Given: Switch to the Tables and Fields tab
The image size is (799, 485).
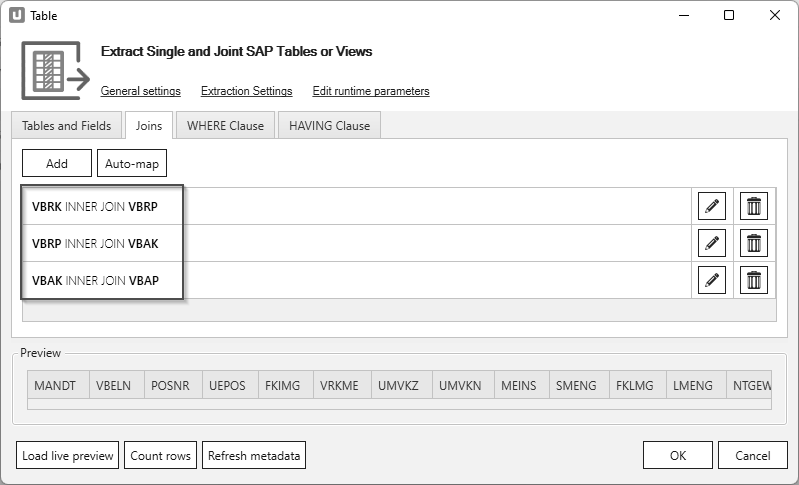Looking at the screenshot, I should (x=67, y=126).
